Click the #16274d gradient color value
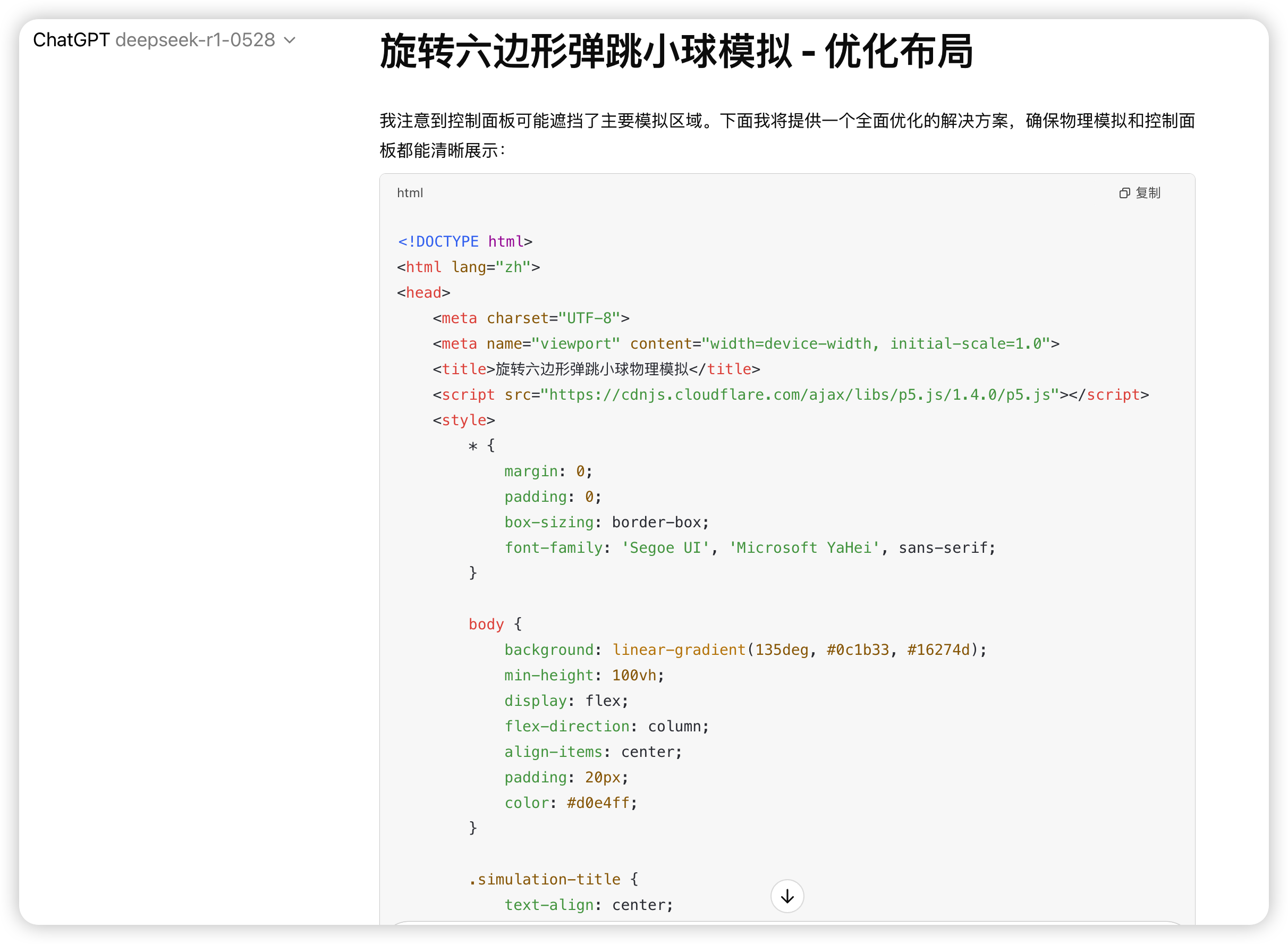Screen dimensions: 1288x944 [938, 650]
